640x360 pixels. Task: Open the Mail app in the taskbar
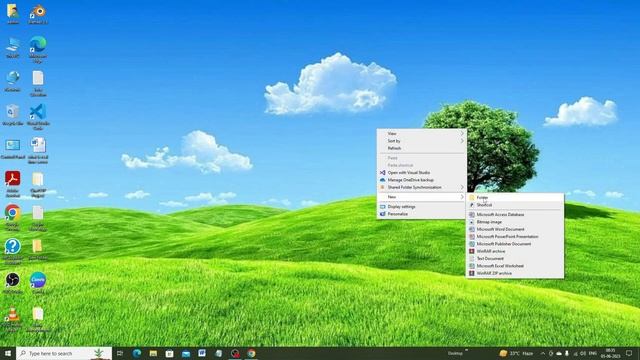click(x=186, y=353)
